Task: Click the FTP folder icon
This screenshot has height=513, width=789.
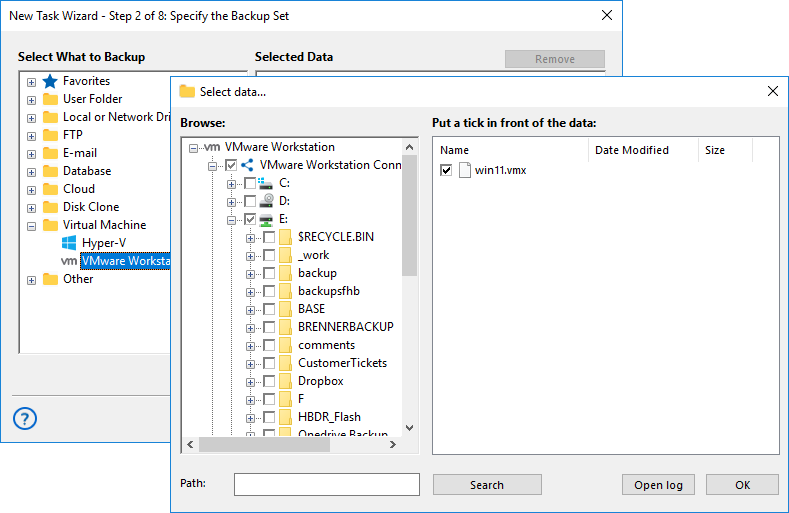Action: [x=50, y=135]
